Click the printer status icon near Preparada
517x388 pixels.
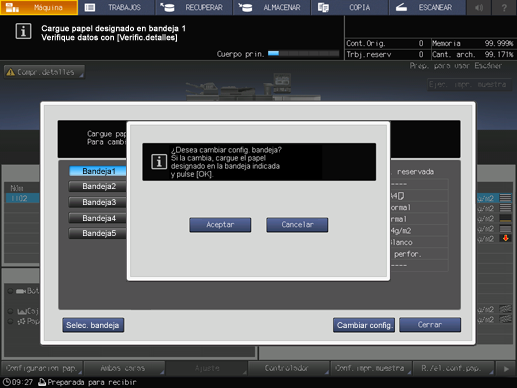pos(42,382)
